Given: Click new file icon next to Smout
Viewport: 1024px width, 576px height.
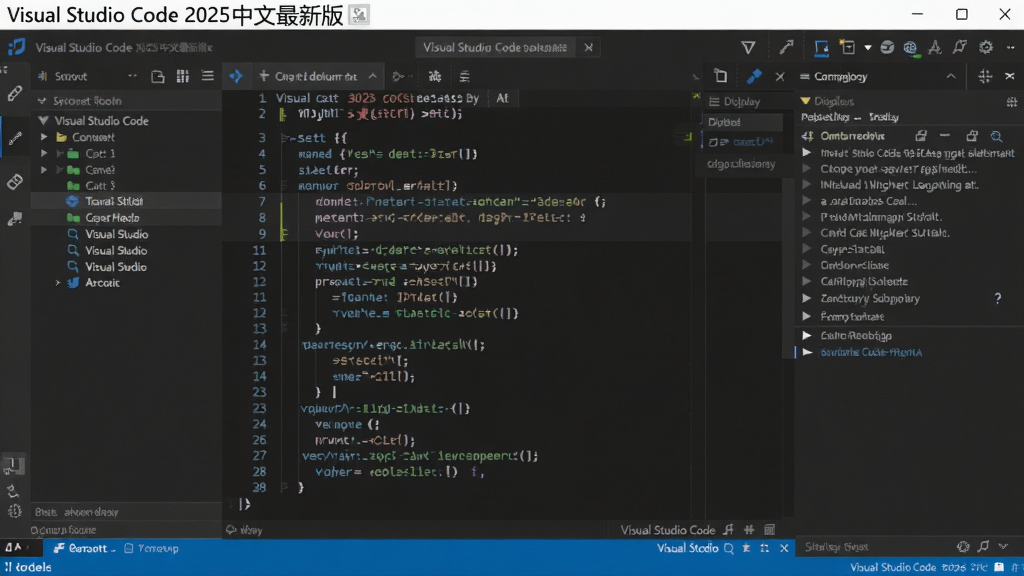Looking at the screenshot, I should (157, 76).
